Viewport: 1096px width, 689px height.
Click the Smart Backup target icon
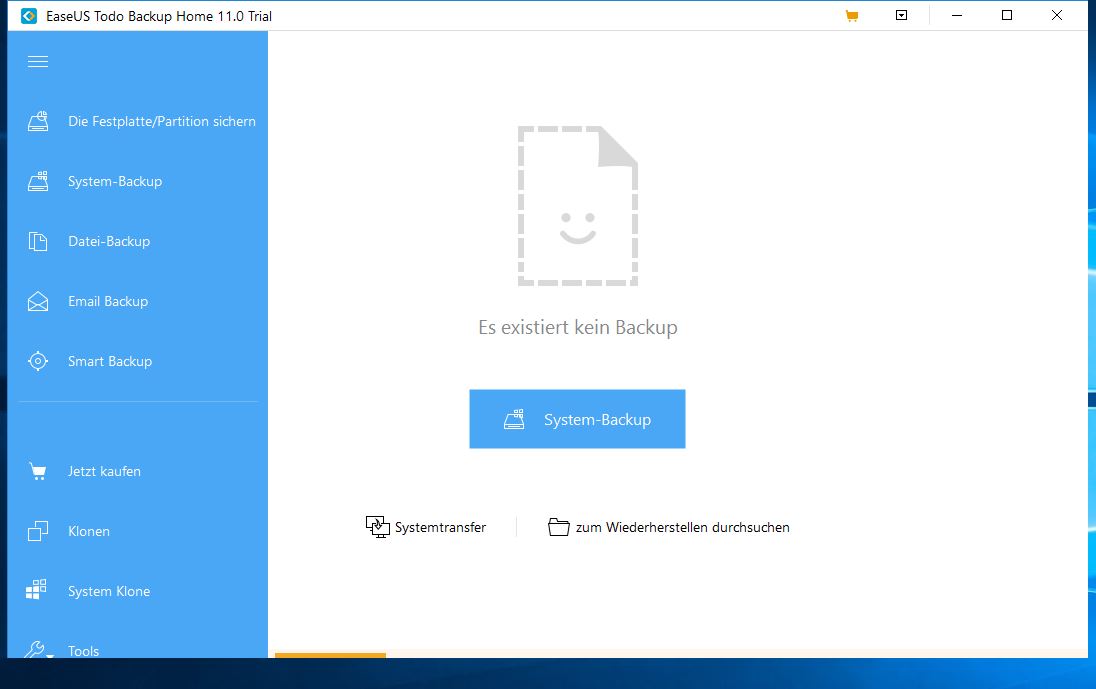pyautogui.click(x=38, y=361)
